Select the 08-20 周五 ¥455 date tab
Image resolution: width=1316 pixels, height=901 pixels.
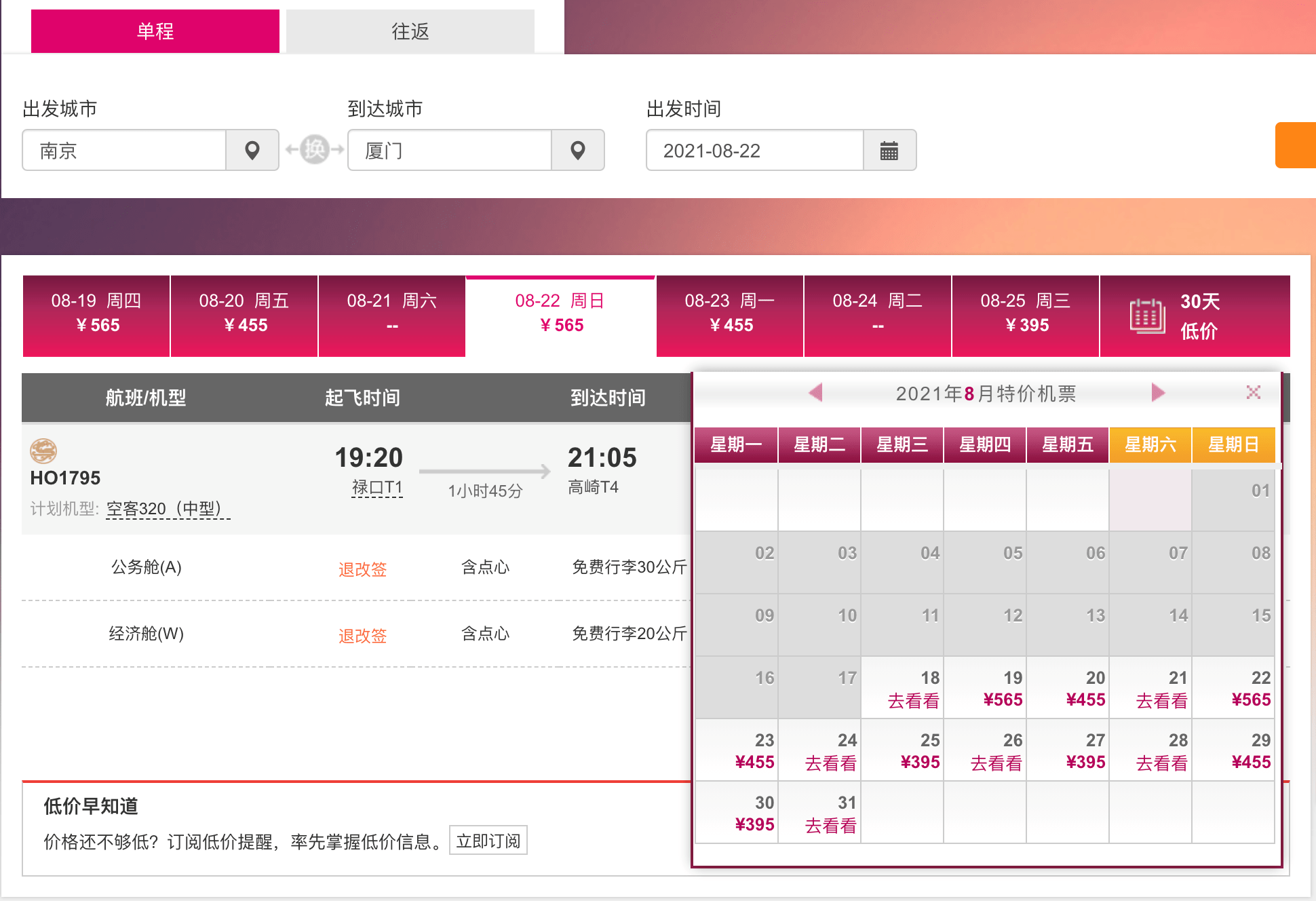[244, 316]
